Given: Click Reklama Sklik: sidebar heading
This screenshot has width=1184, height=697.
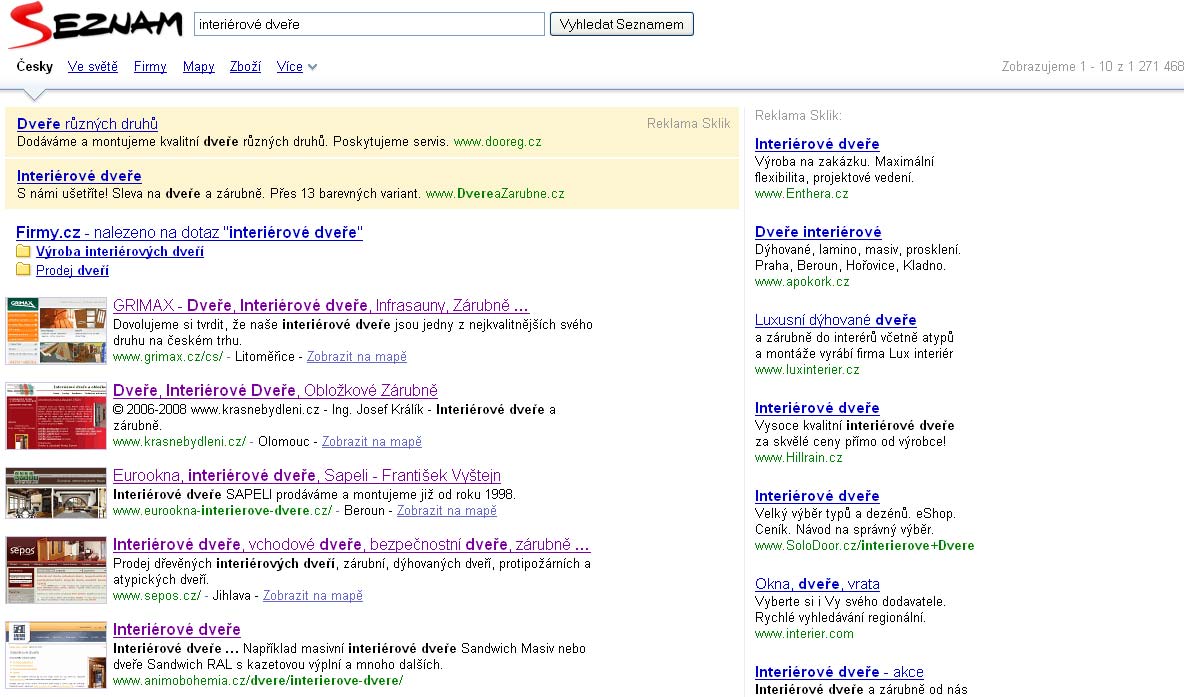Looking at the screenshot, I should [x=798, y=116].
